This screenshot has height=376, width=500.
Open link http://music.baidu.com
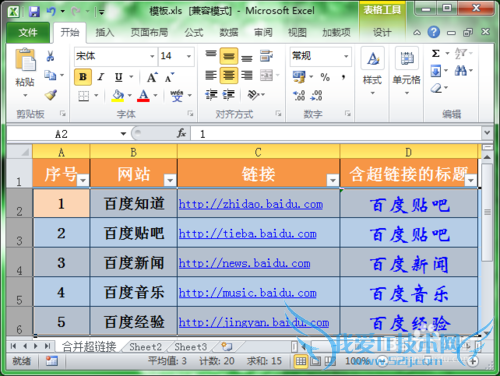248,293
